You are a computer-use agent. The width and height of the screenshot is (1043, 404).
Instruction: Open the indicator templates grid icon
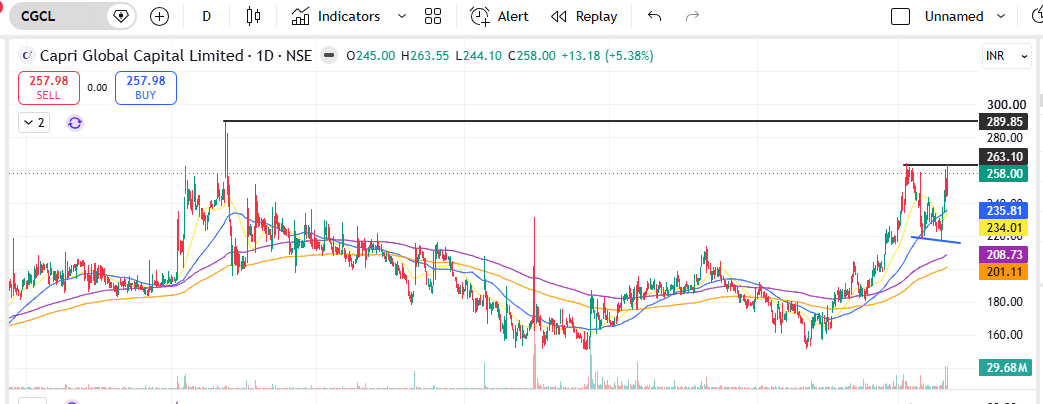[433, 17]
